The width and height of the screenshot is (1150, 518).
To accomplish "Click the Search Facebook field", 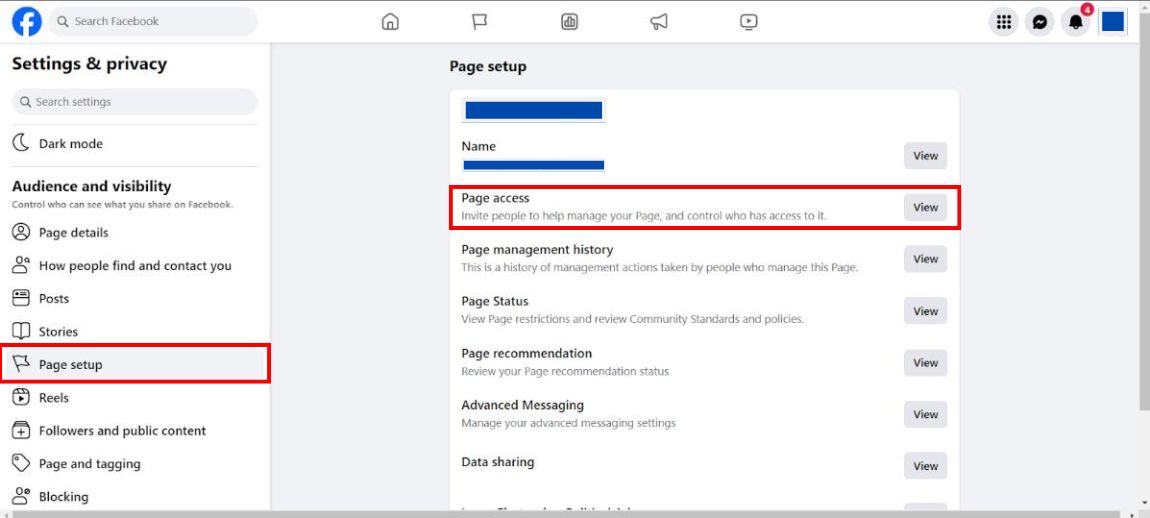I will coord(153,21).
